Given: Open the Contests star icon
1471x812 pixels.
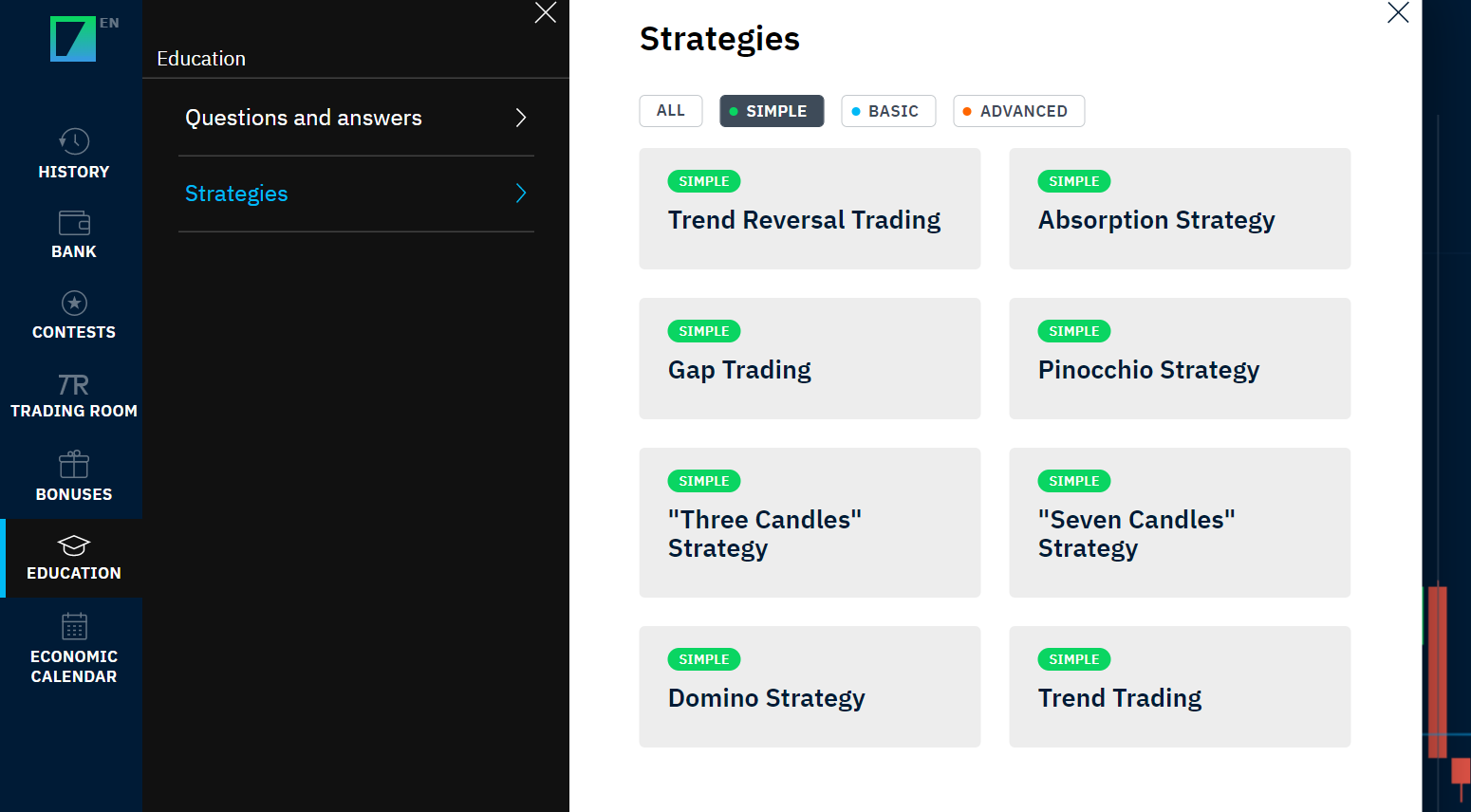Looking at the screenshot, I should (x=74, y=304).
